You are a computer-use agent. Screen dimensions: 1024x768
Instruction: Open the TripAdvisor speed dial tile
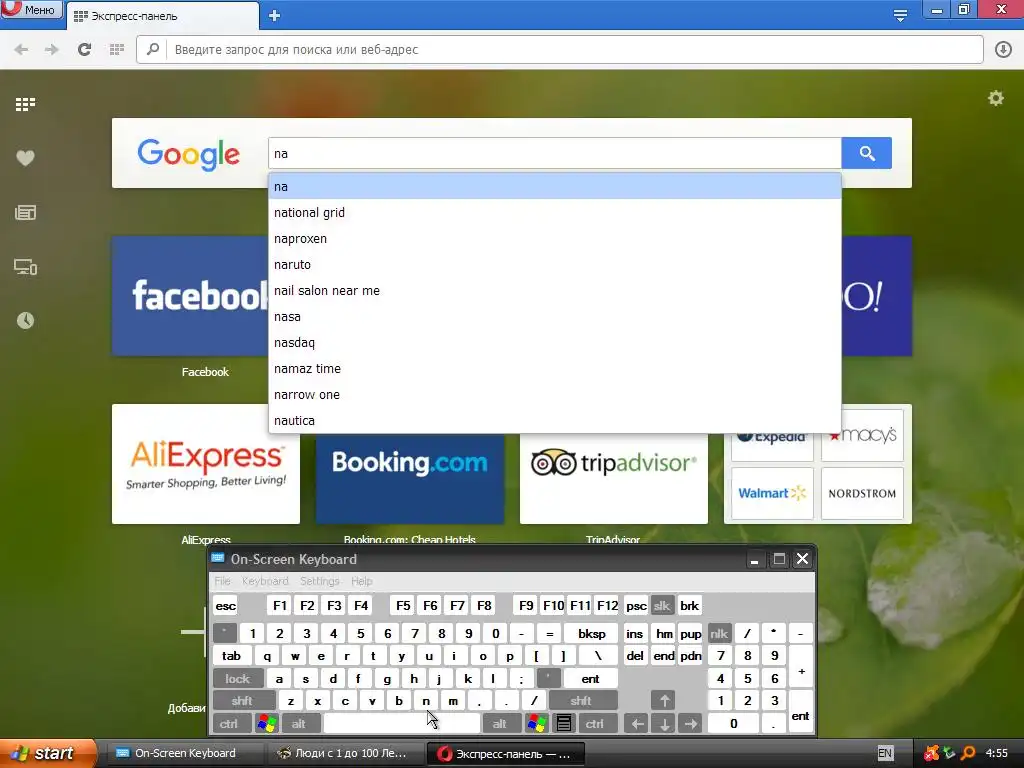pyautogui.click(x=614, y=478)
